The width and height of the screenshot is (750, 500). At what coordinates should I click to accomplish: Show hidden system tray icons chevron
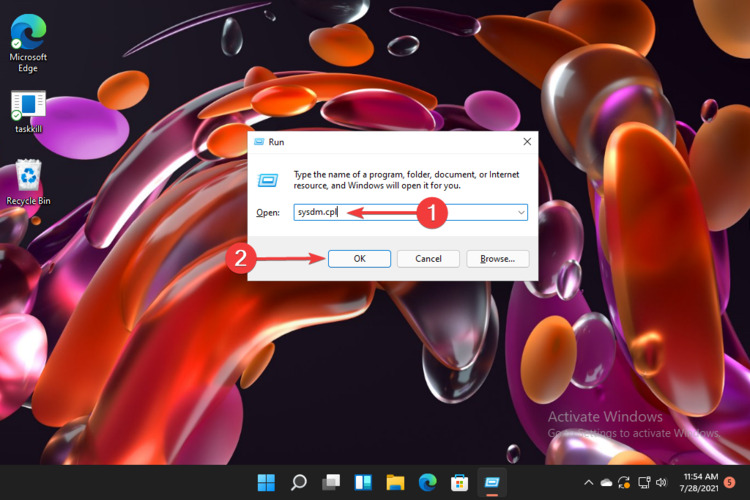pos(588,483)
